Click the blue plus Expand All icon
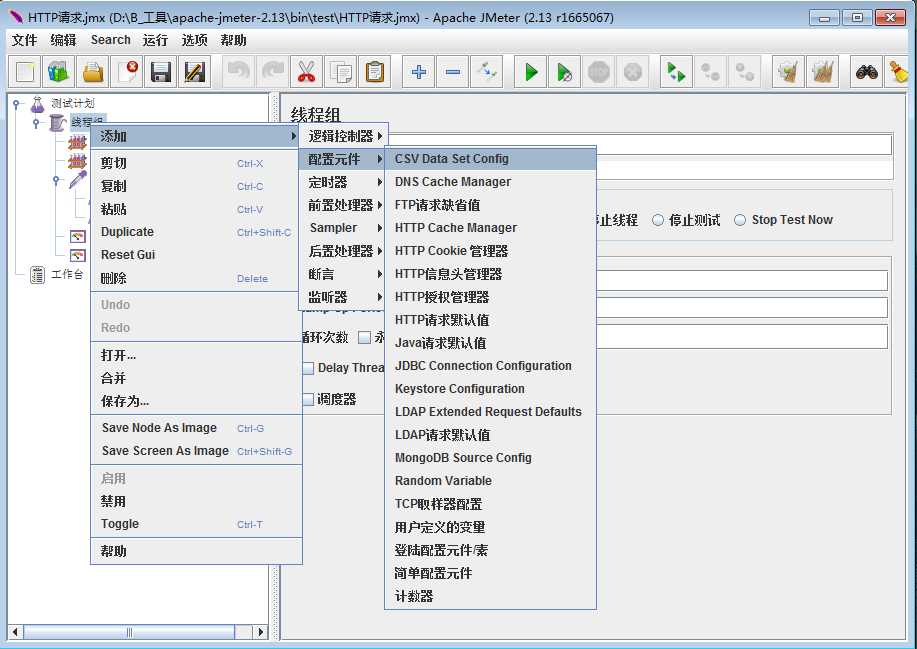 coord(419,72)
